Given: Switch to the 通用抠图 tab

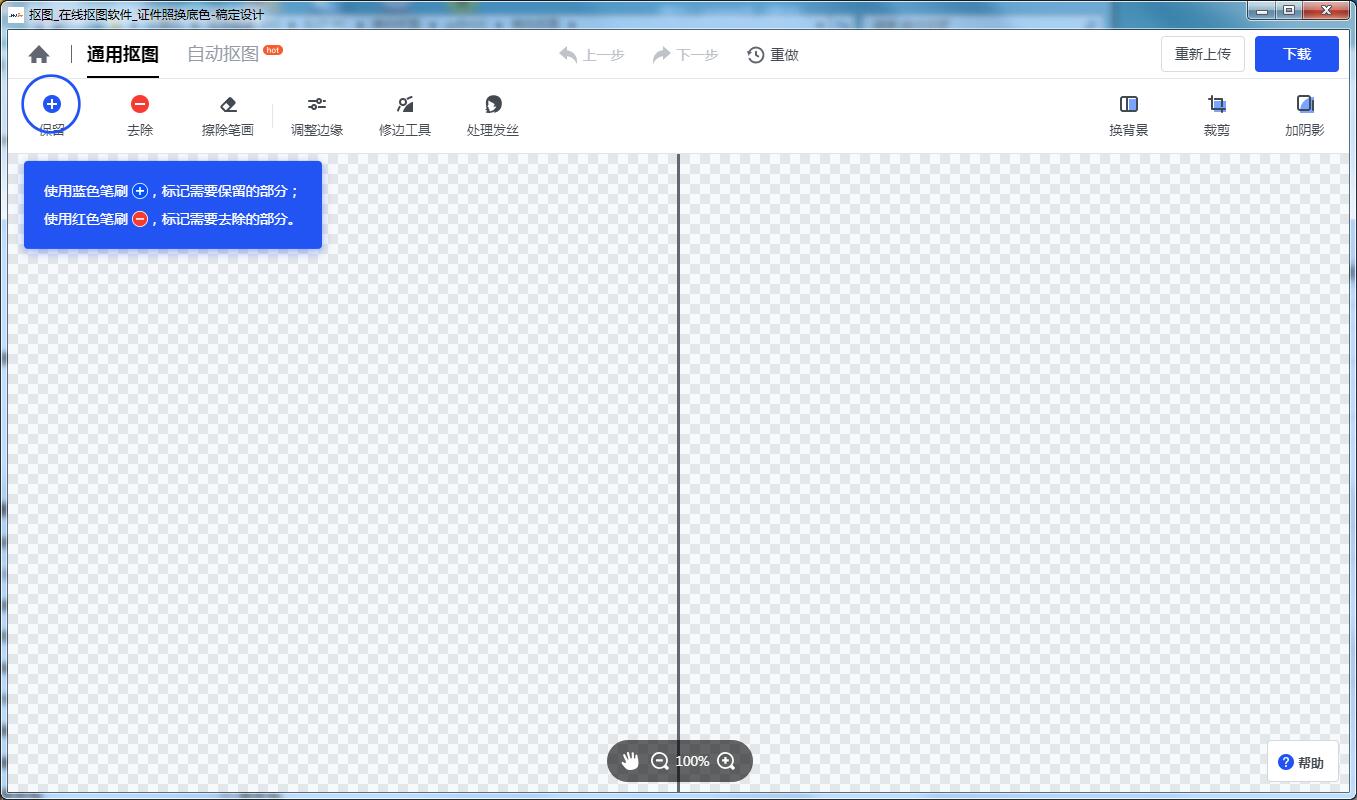Looking at the screenshot, I should (122, 54).
